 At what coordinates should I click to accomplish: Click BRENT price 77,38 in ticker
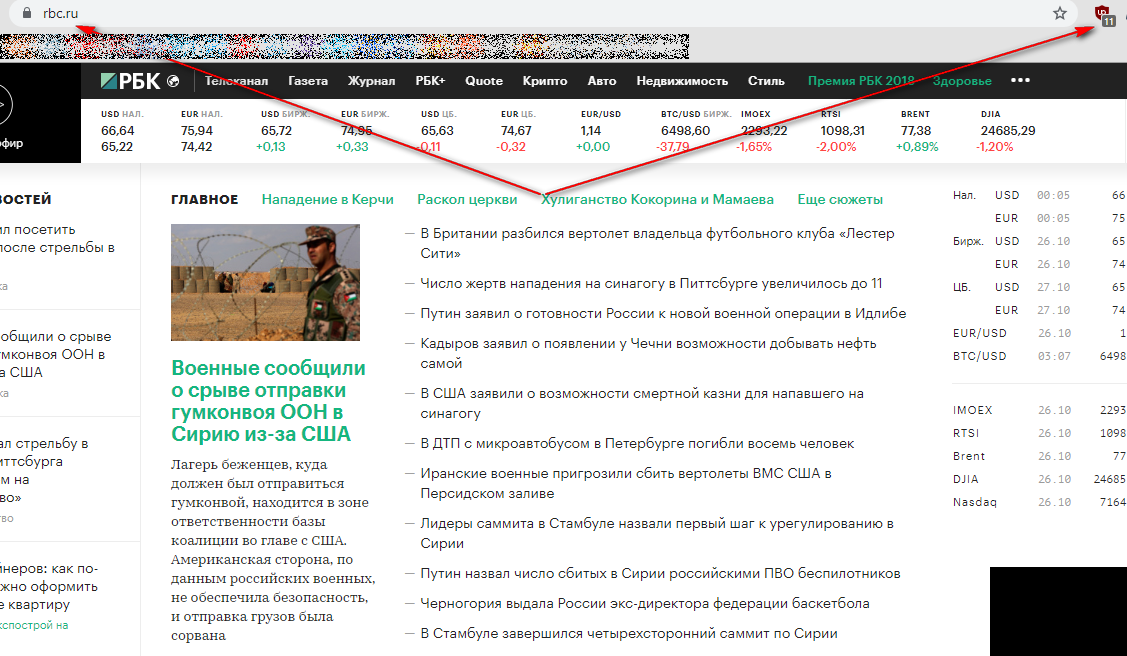[x=917, y=130]
